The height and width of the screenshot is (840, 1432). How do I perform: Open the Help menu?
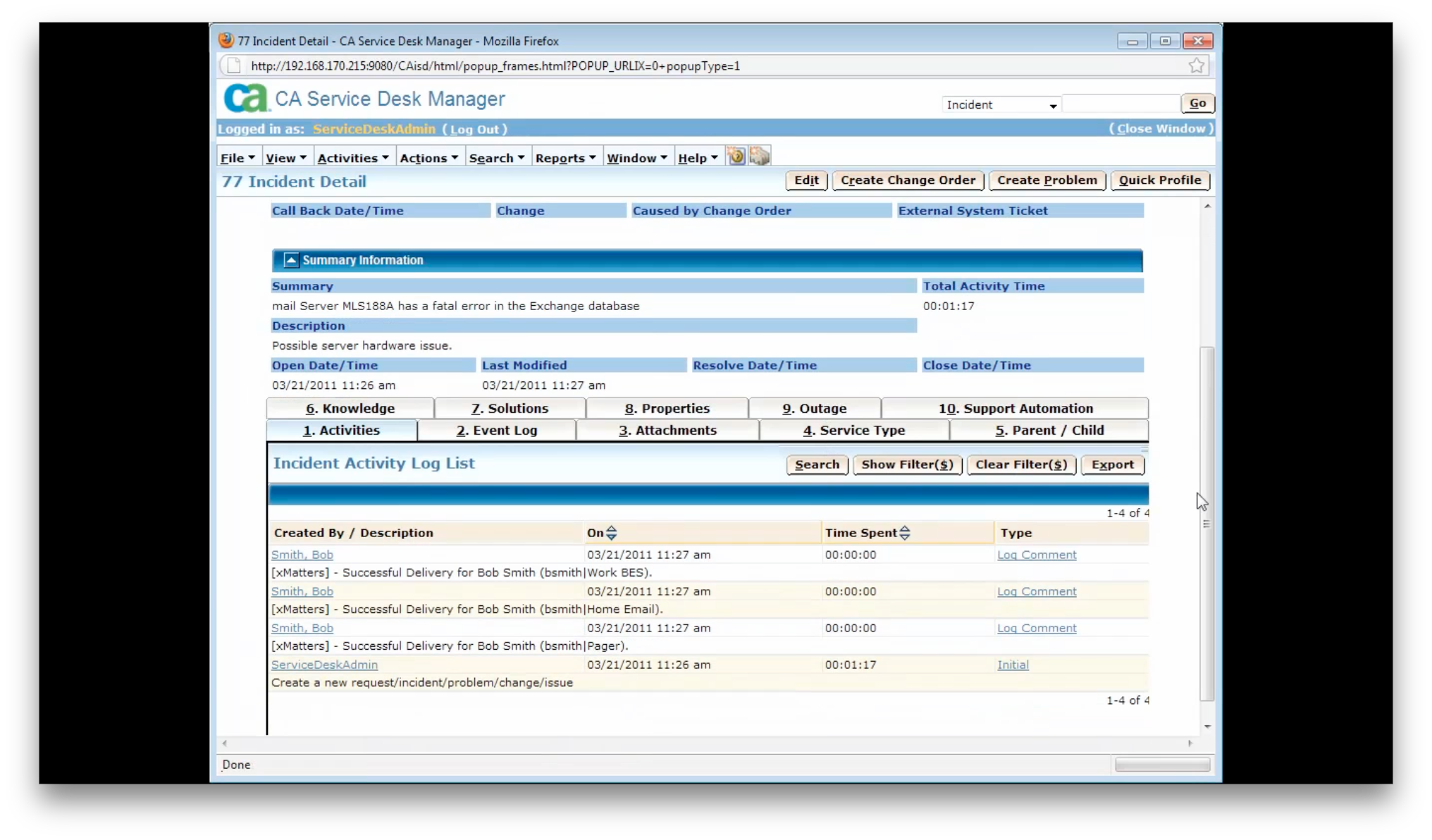point(698,158)
